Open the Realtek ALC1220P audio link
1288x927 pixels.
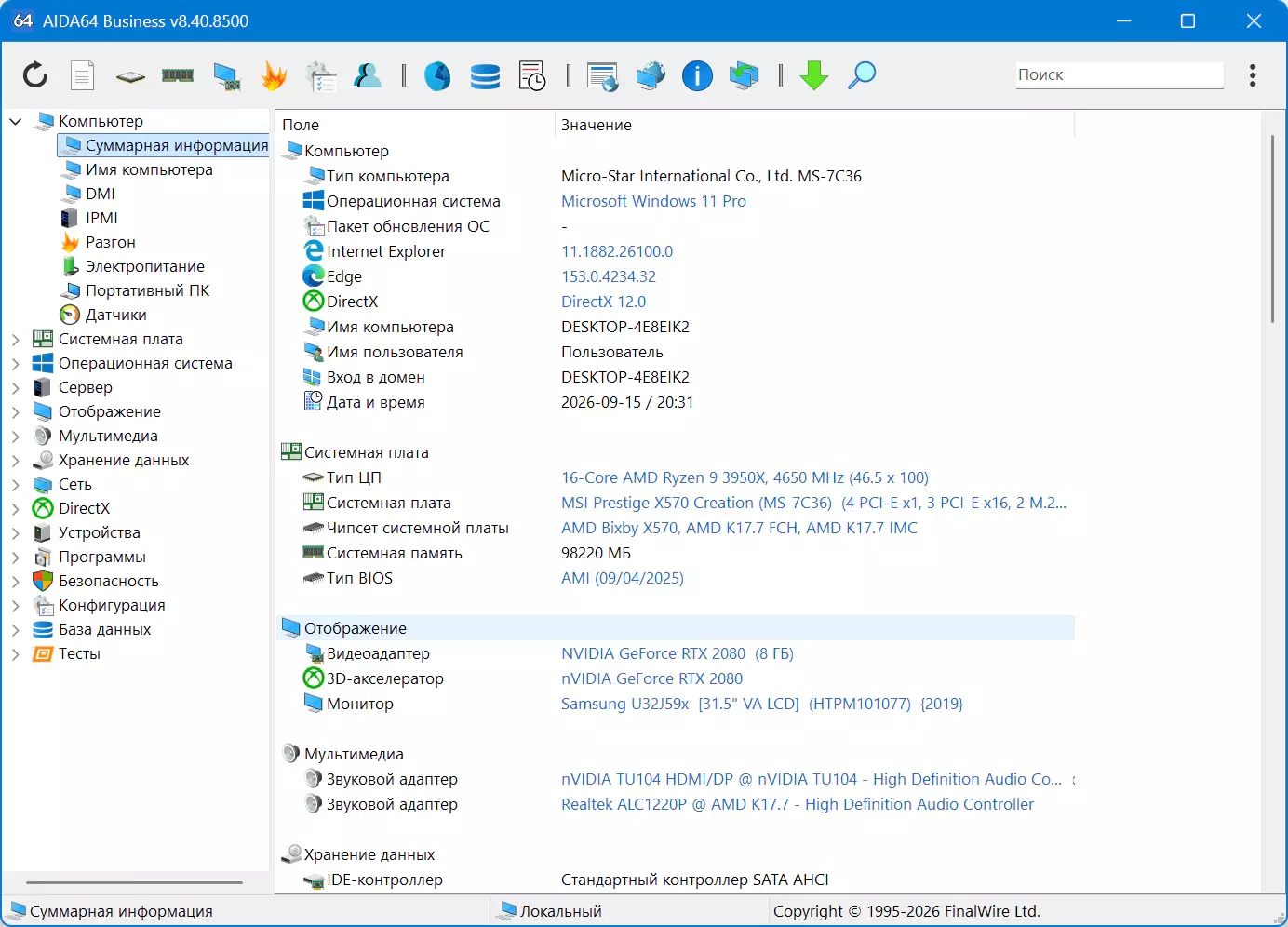(798, 804)
